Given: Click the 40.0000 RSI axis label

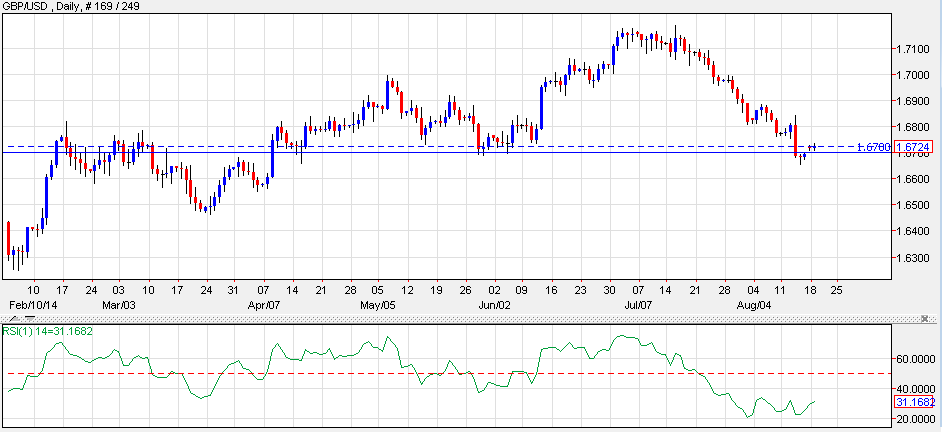Looking at the screenshot, I should tap(913, 388).
